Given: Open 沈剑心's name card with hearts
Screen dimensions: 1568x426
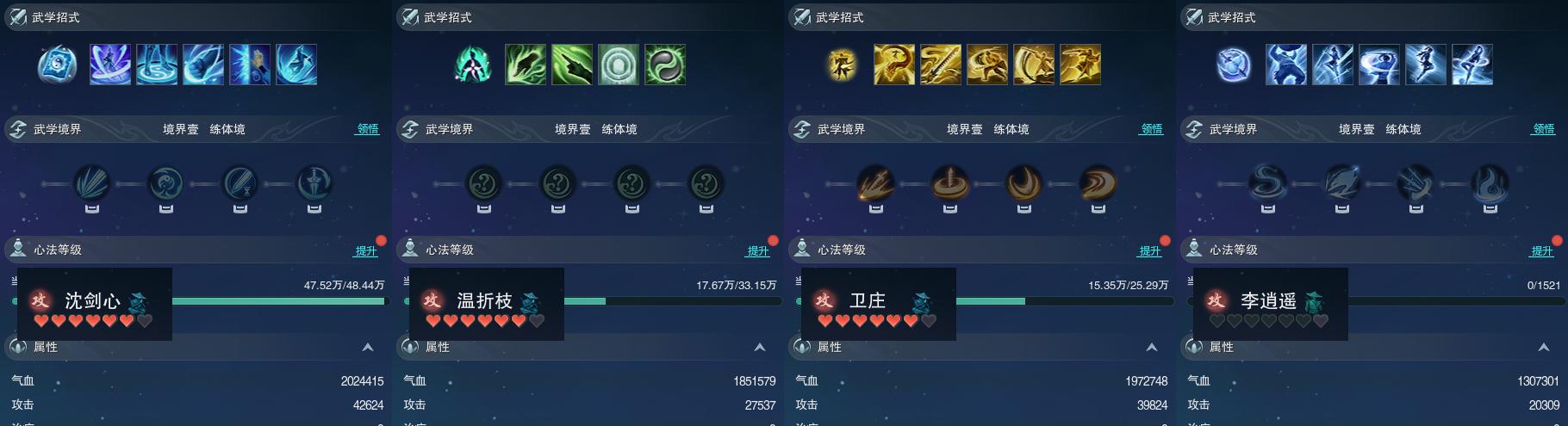Looking at the screenshot, I should [95, 304].
